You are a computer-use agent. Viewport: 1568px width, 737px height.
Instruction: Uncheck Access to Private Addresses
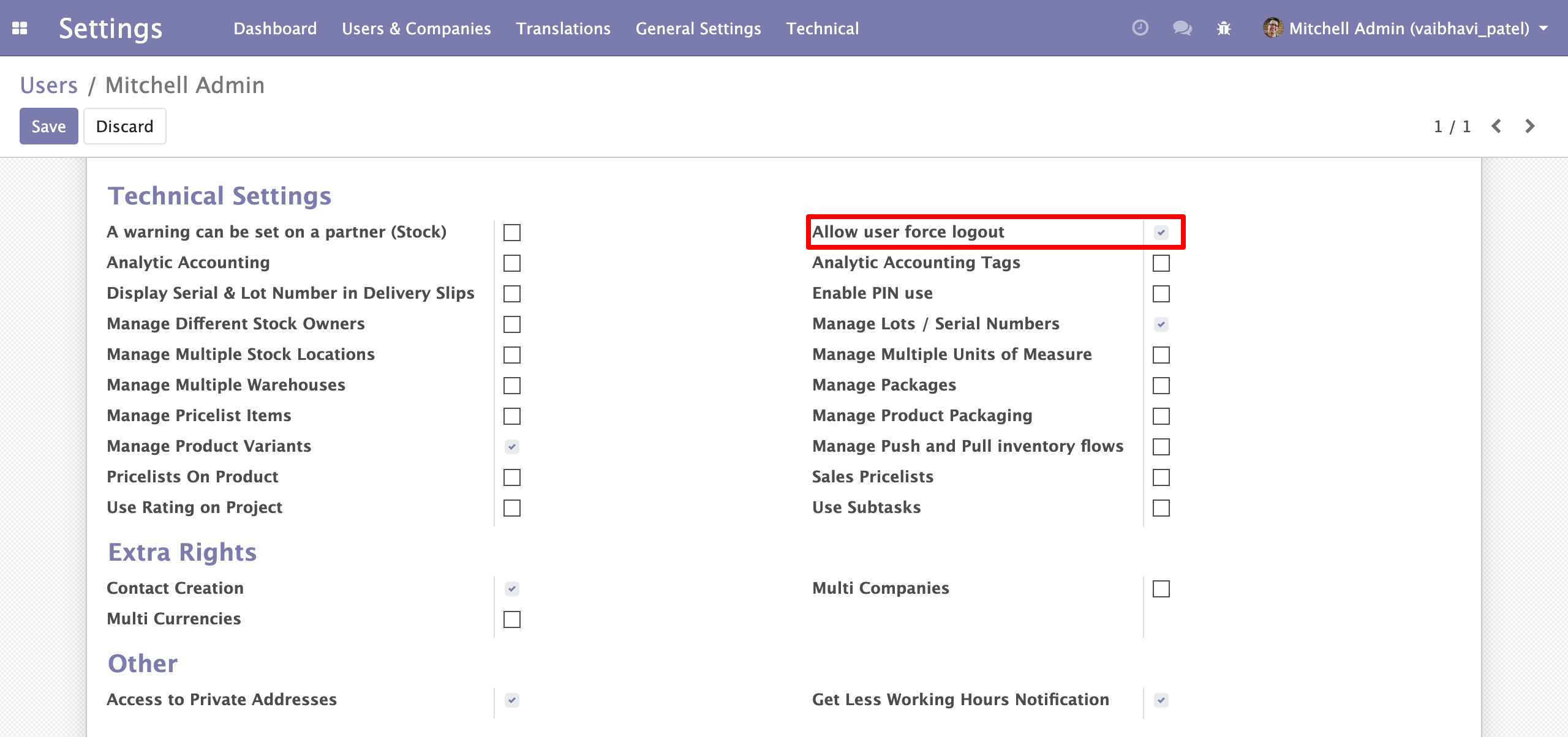tap(512, 700)
